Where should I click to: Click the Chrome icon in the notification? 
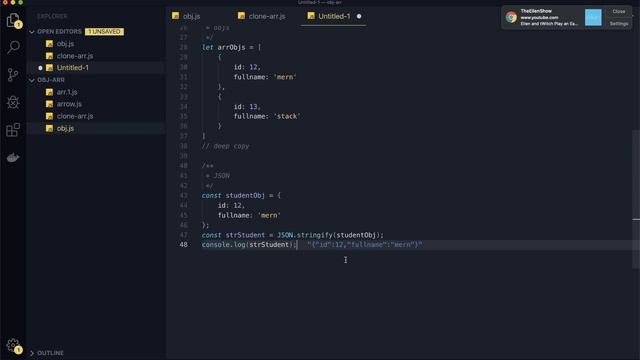point(511,17)
